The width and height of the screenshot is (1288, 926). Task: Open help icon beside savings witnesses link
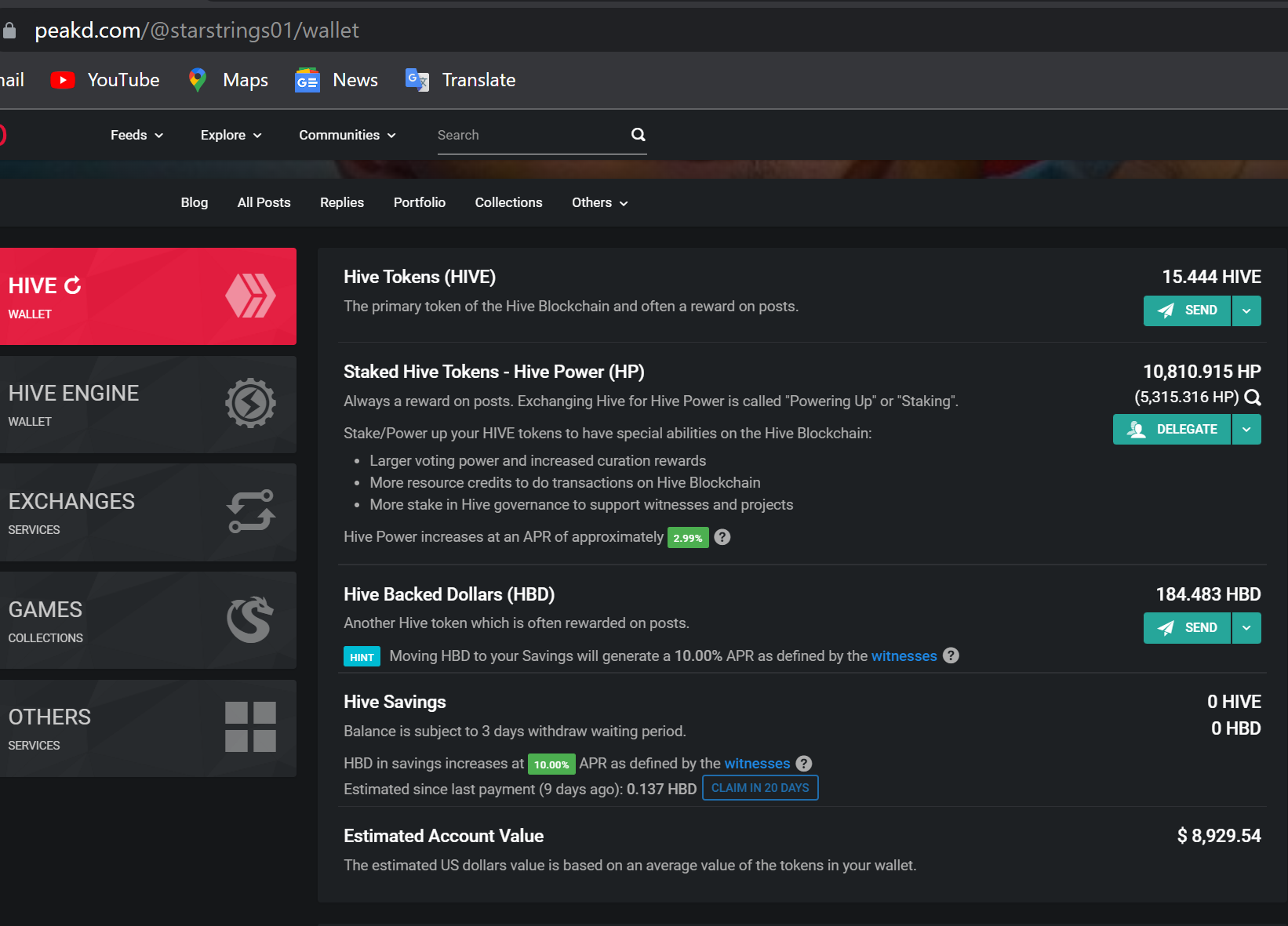804,764
